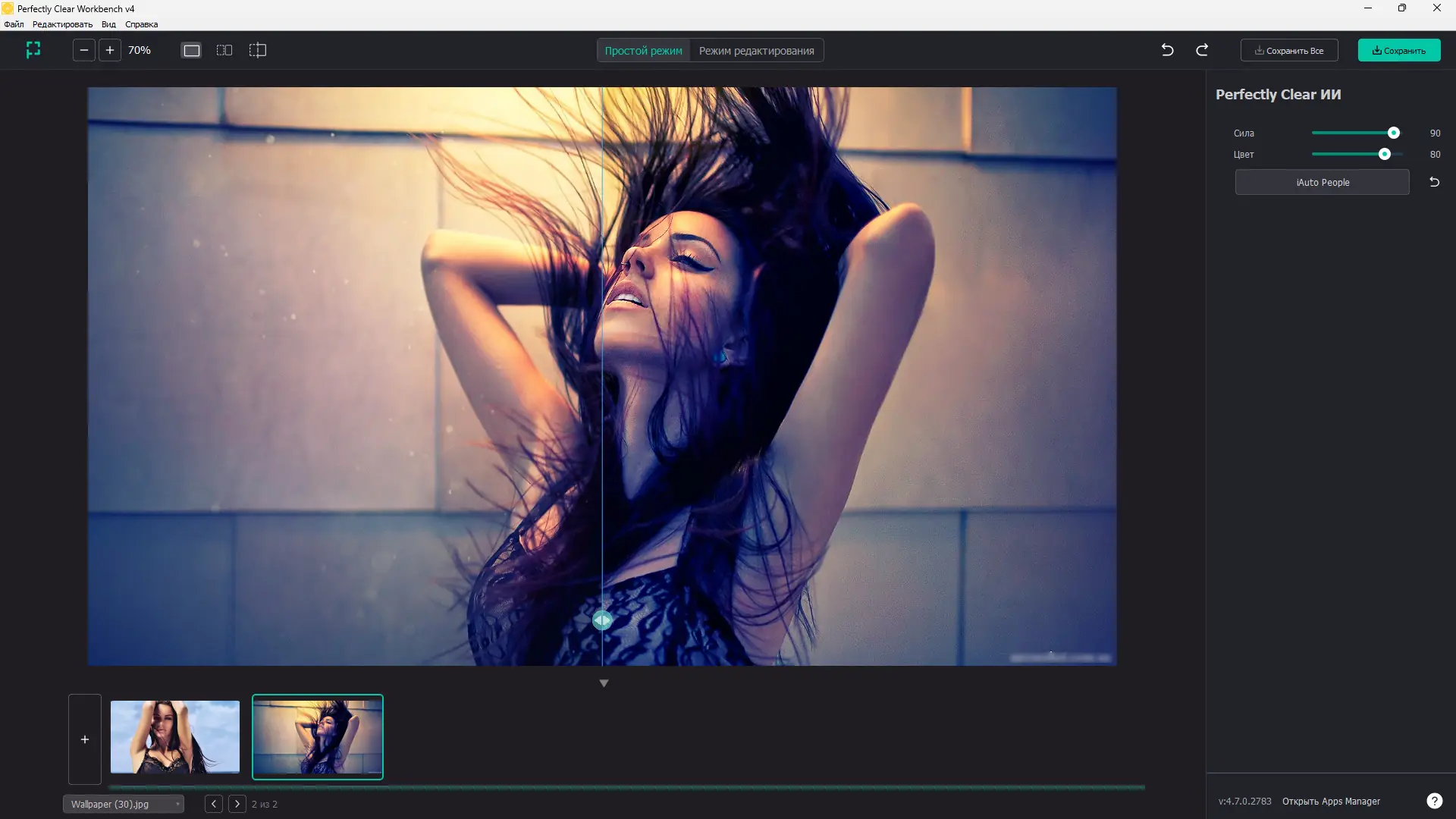
Task: Open the iAuto People preset dropdown
Action: pos(1322,182)
